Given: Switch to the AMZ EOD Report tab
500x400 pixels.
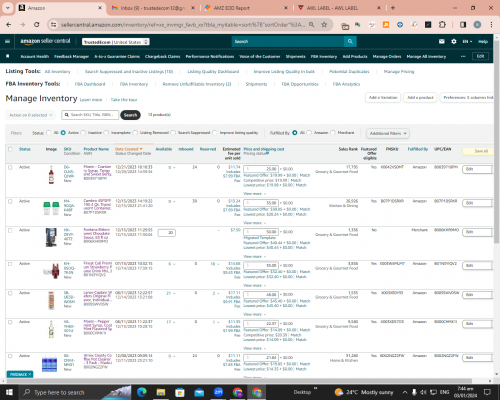Looking at the screenshot, I should (246, 8).
